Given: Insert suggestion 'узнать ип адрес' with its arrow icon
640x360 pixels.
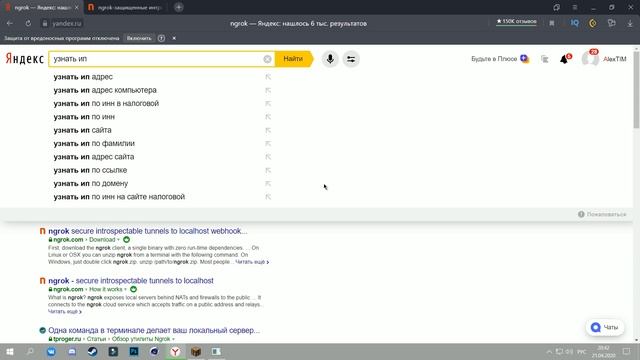Looking at the screenshot, I should pos(268,77).
